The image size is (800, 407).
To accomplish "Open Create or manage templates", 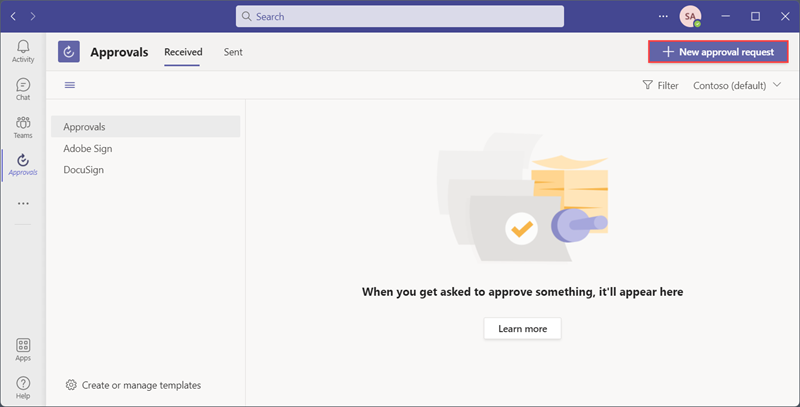I will pyautogui.click(x=133, y=385).
